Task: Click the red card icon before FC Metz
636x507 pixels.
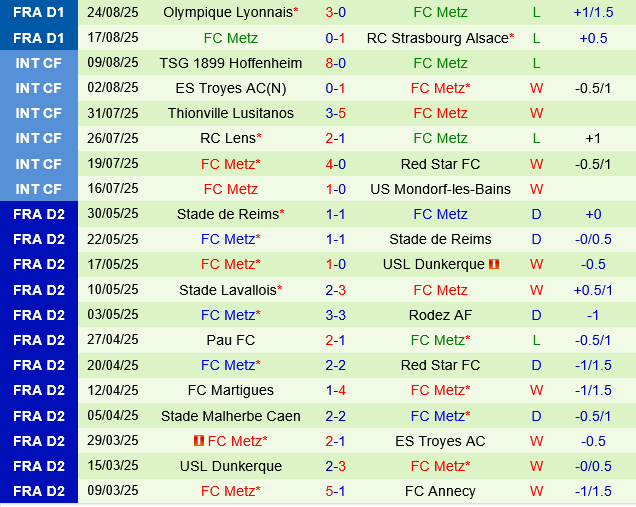Action: [198, 441]
